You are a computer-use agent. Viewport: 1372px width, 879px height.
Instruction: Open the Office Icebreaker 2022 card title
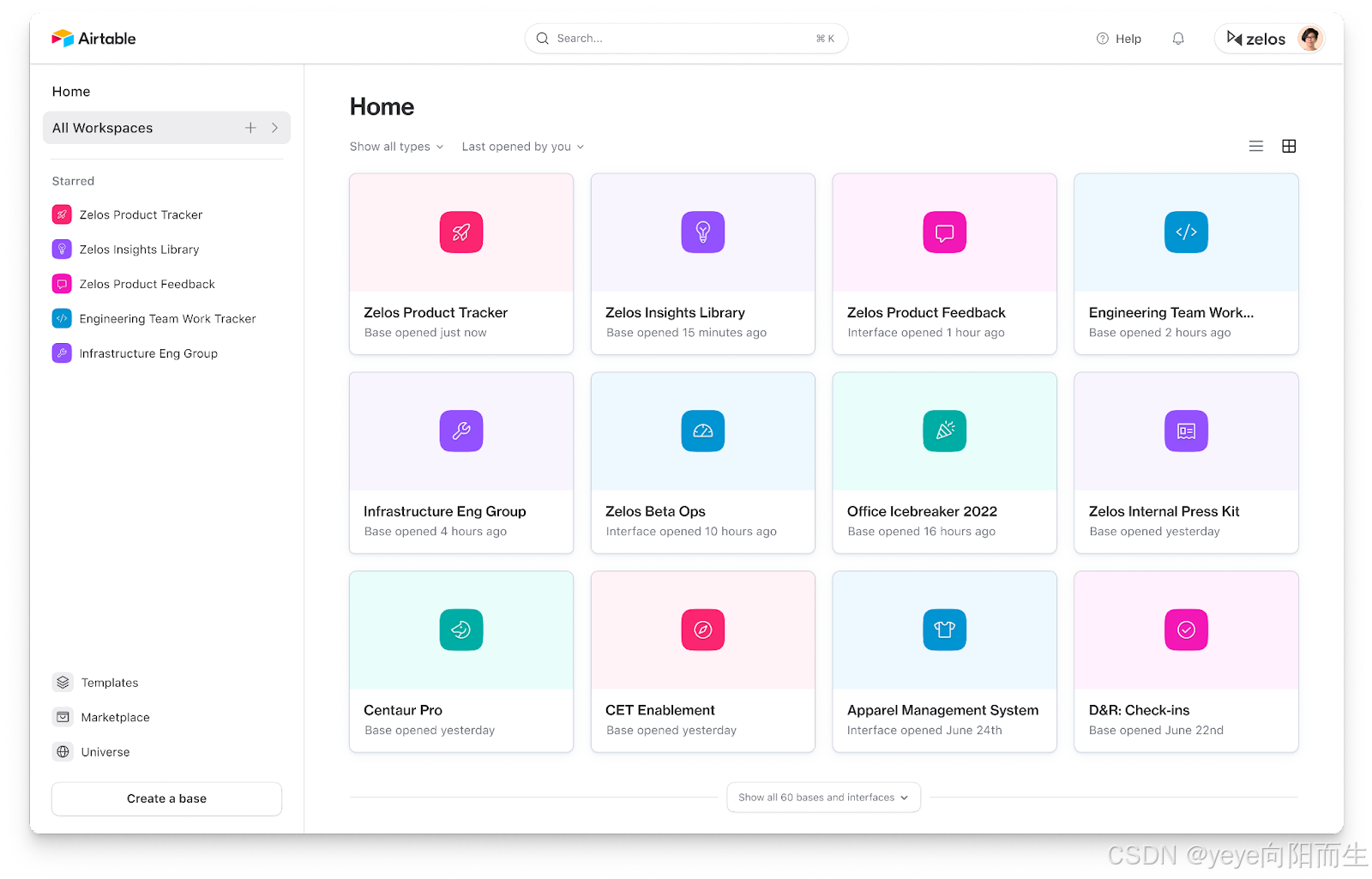tap(923, 511)
